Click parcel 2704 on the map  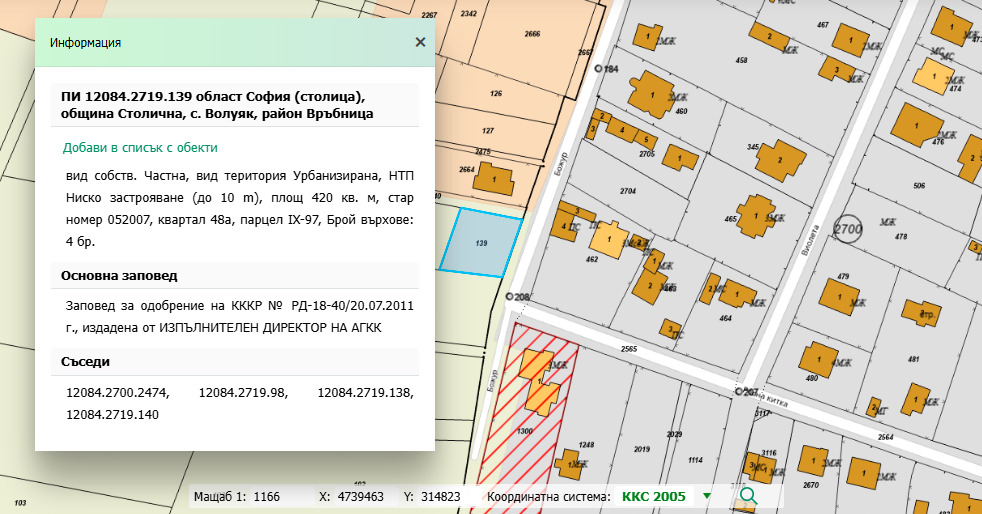coord(628,191)
